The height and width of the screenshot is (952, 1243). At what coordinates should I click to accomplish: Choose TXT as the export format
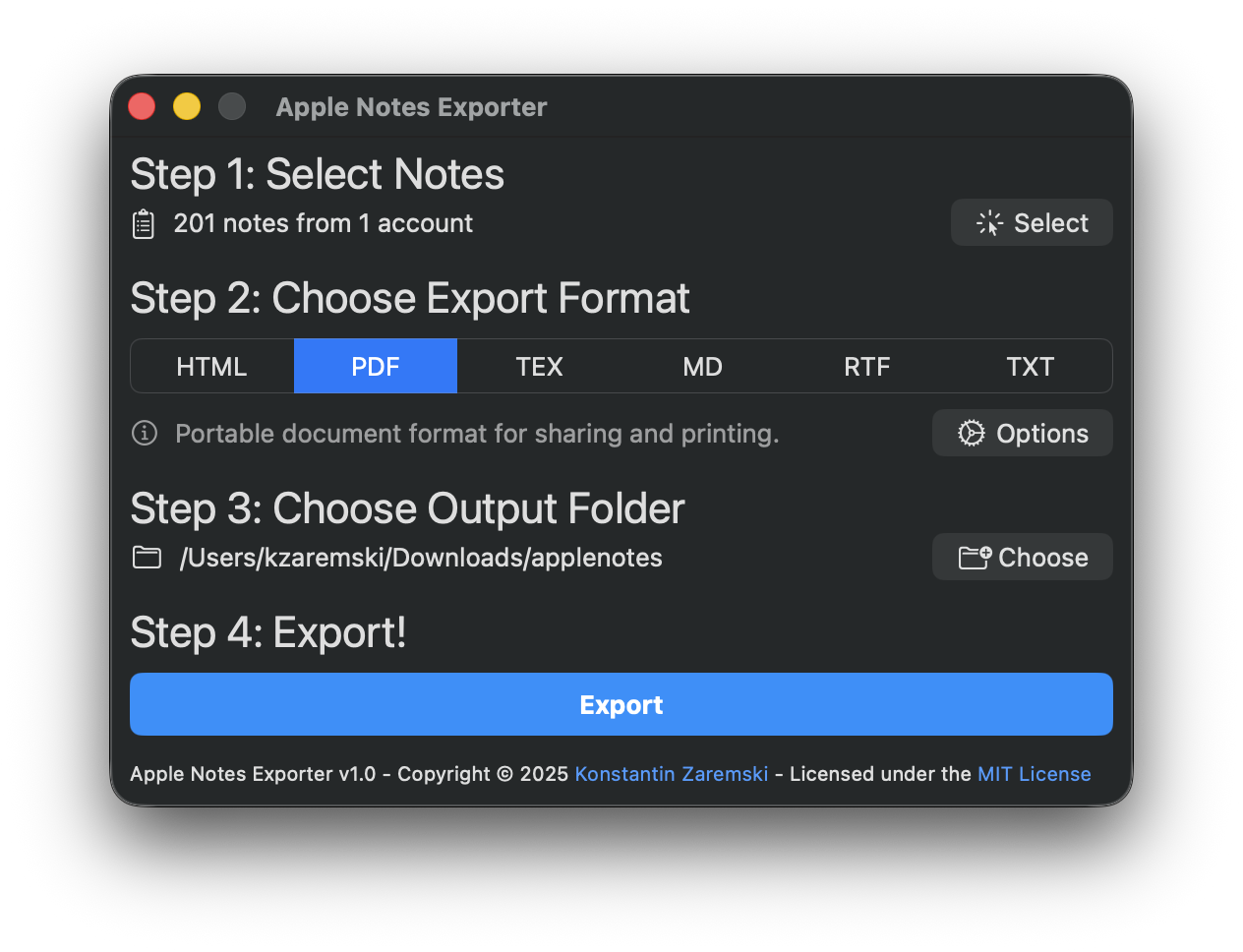1030,366
